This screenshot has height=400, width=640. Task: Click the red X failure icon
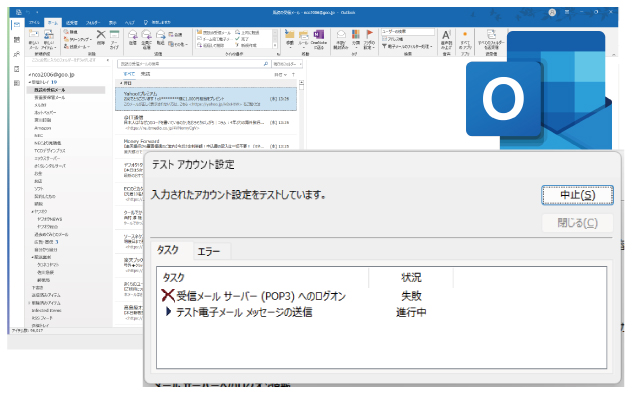coord(167,295)
